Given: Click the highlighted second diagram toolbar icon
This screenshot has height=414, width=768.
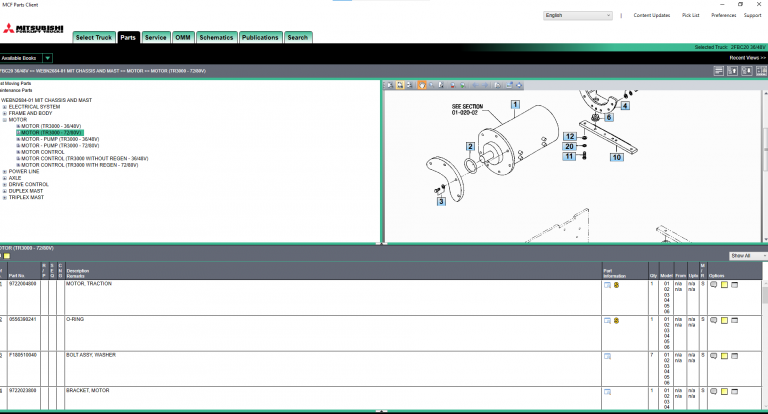Looking at the screenshot, I should 400,85.
